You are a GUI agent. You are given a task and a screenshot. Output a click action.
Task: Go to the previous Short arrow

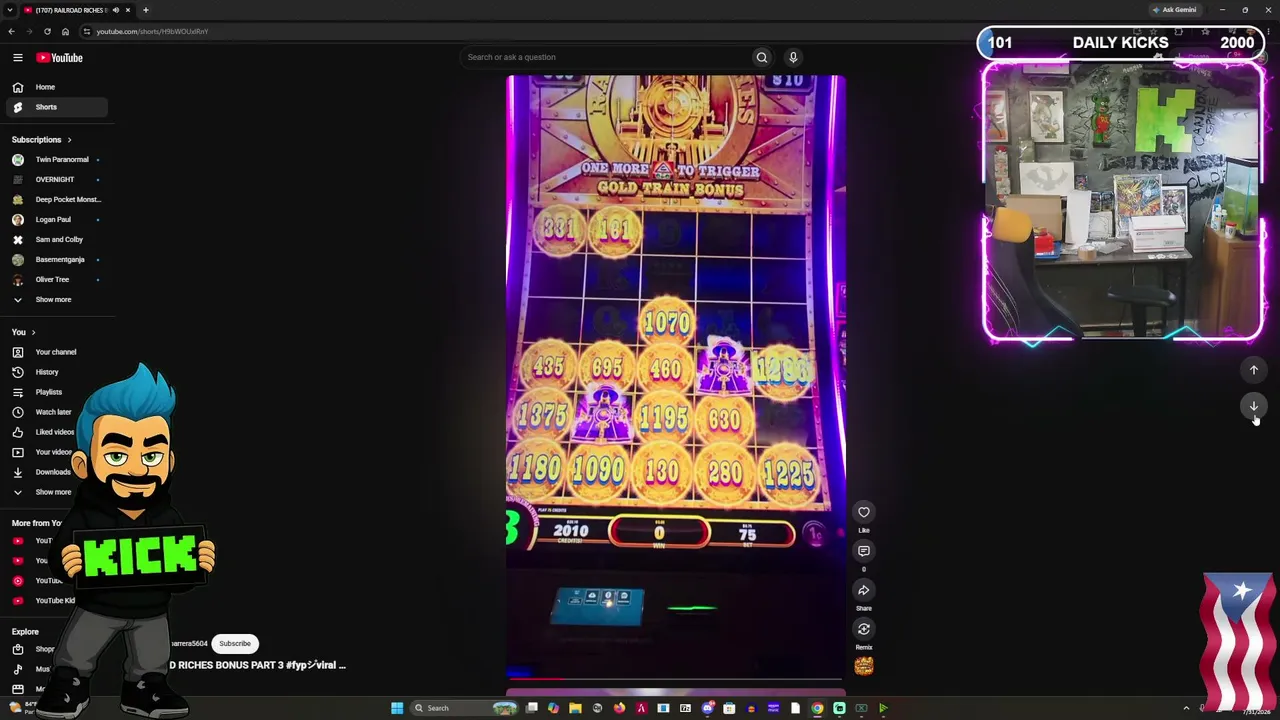tap(1254, 370)
